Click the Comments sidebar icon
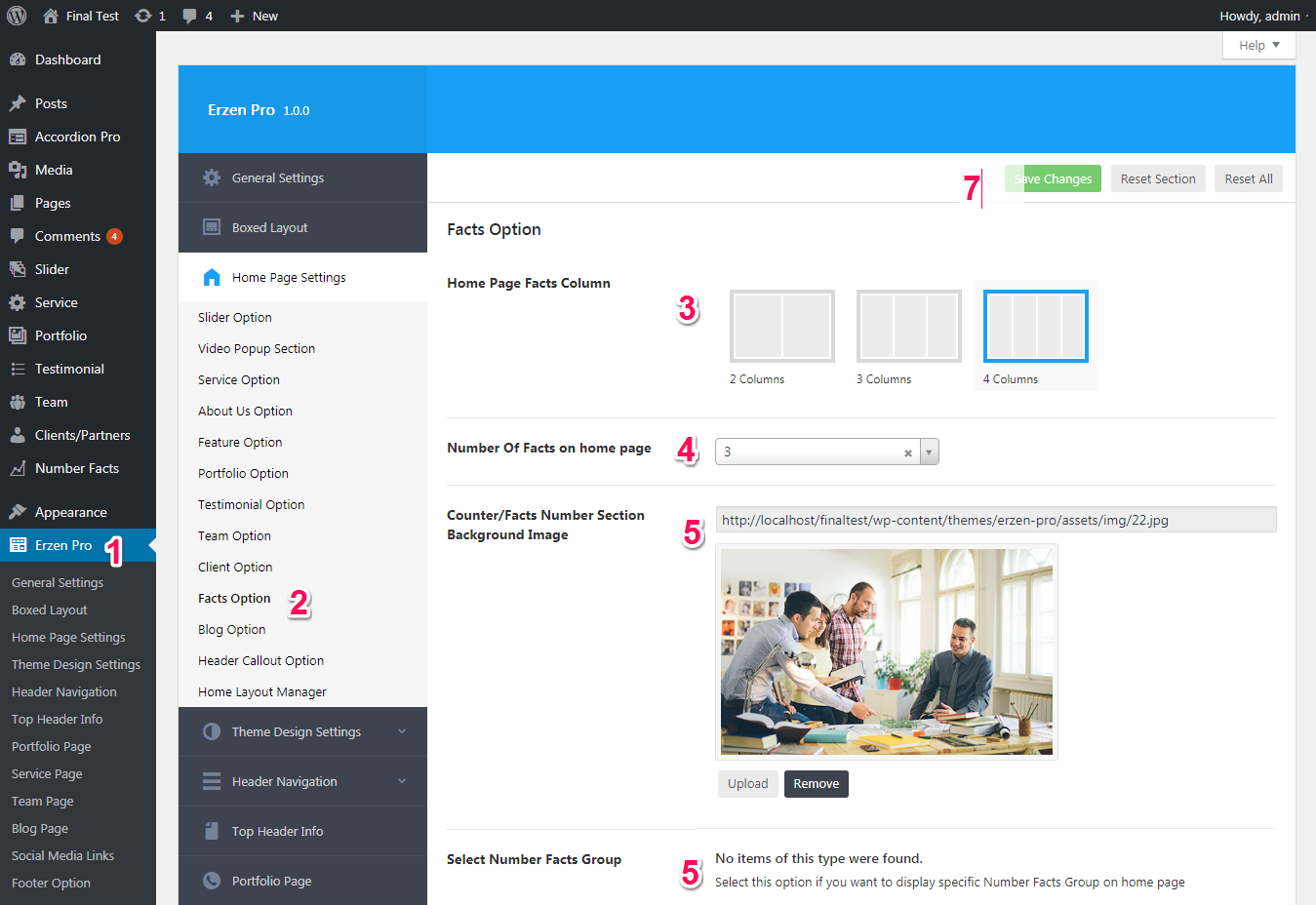The width and height of the screenshot is (1316, 905). point(18,236)
